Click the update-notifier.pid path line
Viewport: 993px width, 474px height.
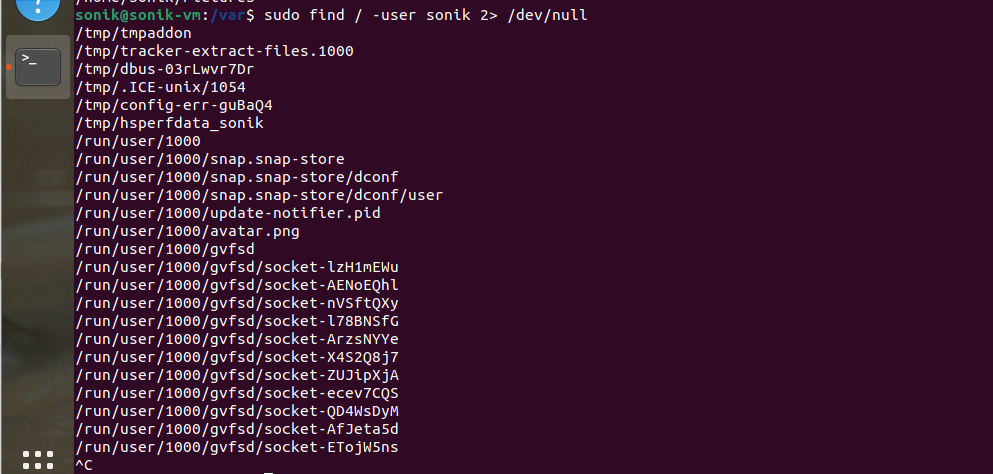(x=228, y=213)
